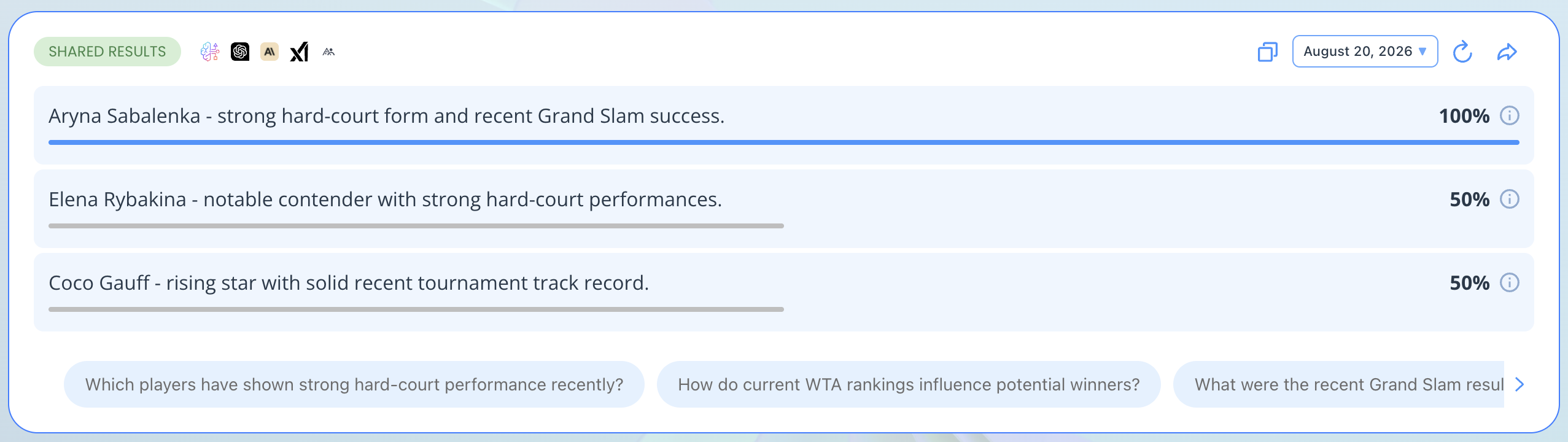Open the August 20, 2026 date dropdown
This screenshot has width=1568, height=442.
click(x=1365, y=52)
